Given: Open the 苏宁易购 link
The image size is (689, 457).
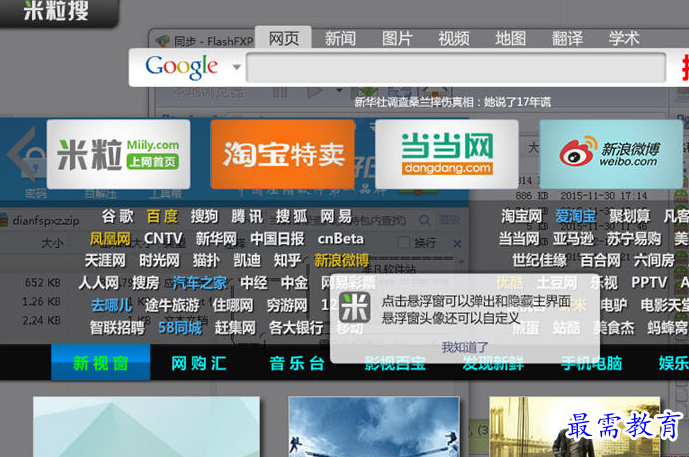Looking at the screenshot, I should [x=634, y=239].
